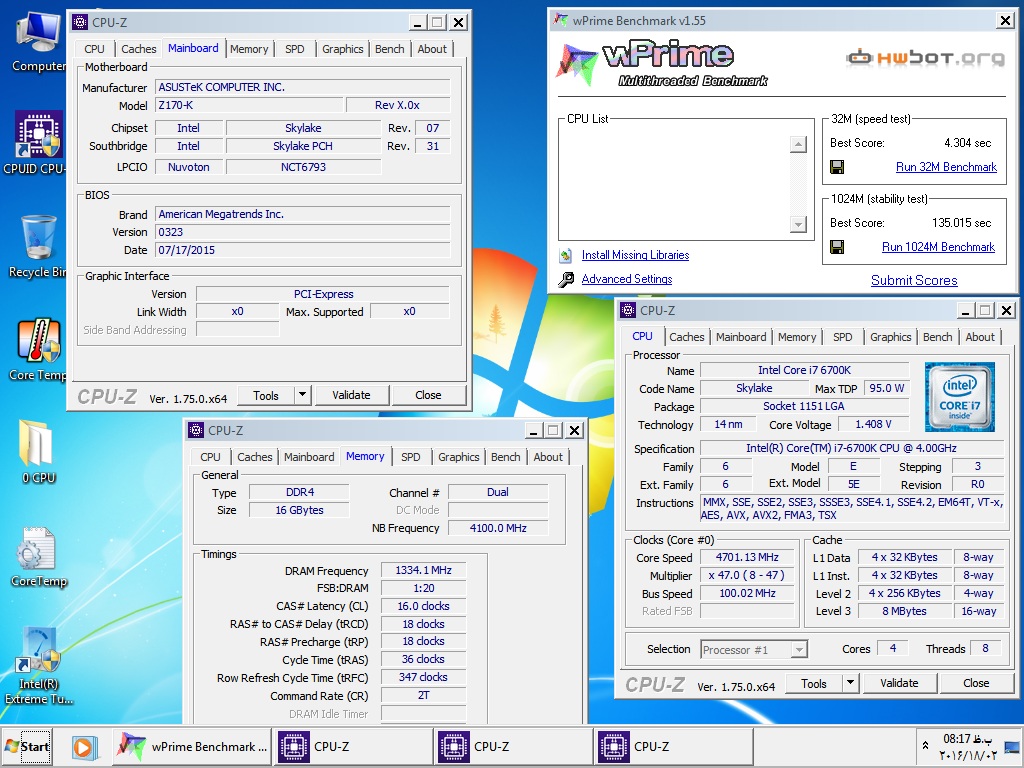Image resolution: width=1024 pixels, height=768 pixels.
Task: Click the Submit Scores link
Action: pos(913,281)
